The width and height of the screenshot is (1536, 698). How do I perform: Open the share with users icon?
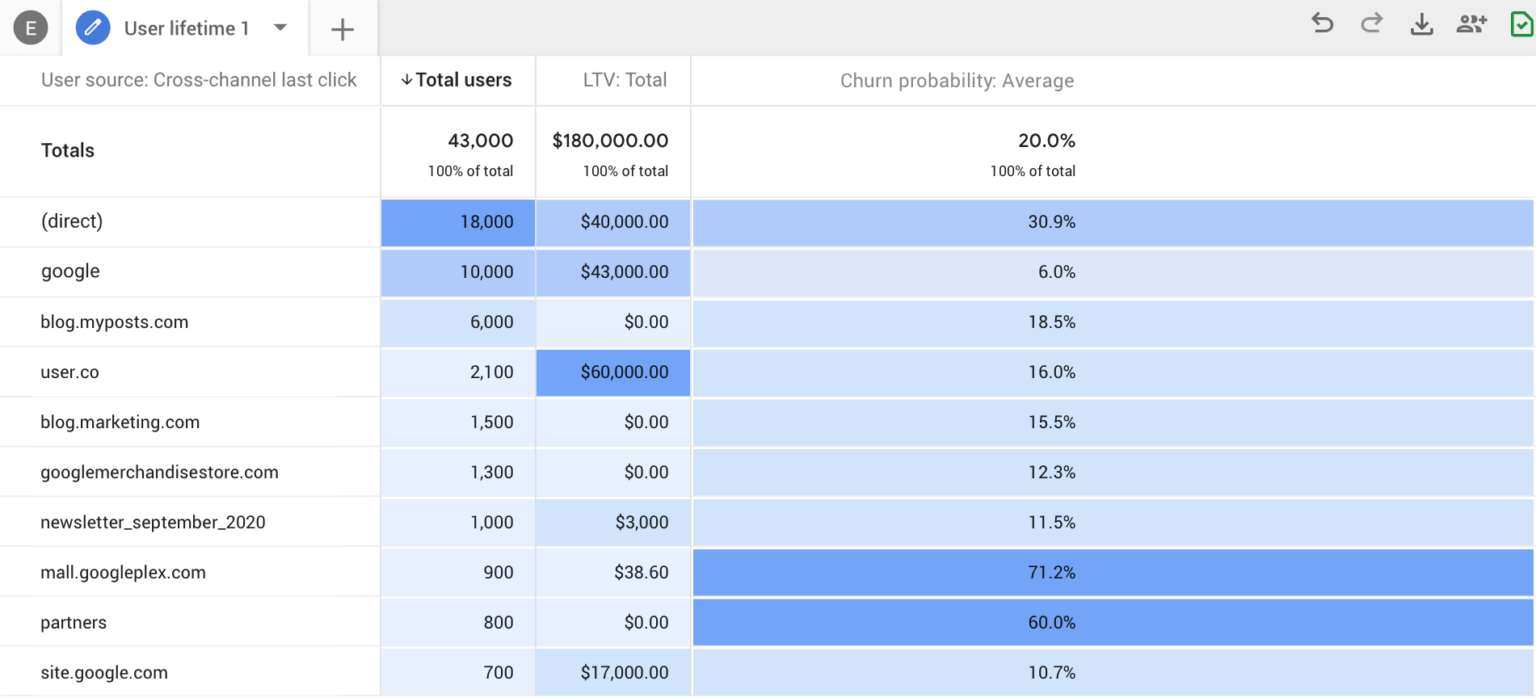(1471, 25)
